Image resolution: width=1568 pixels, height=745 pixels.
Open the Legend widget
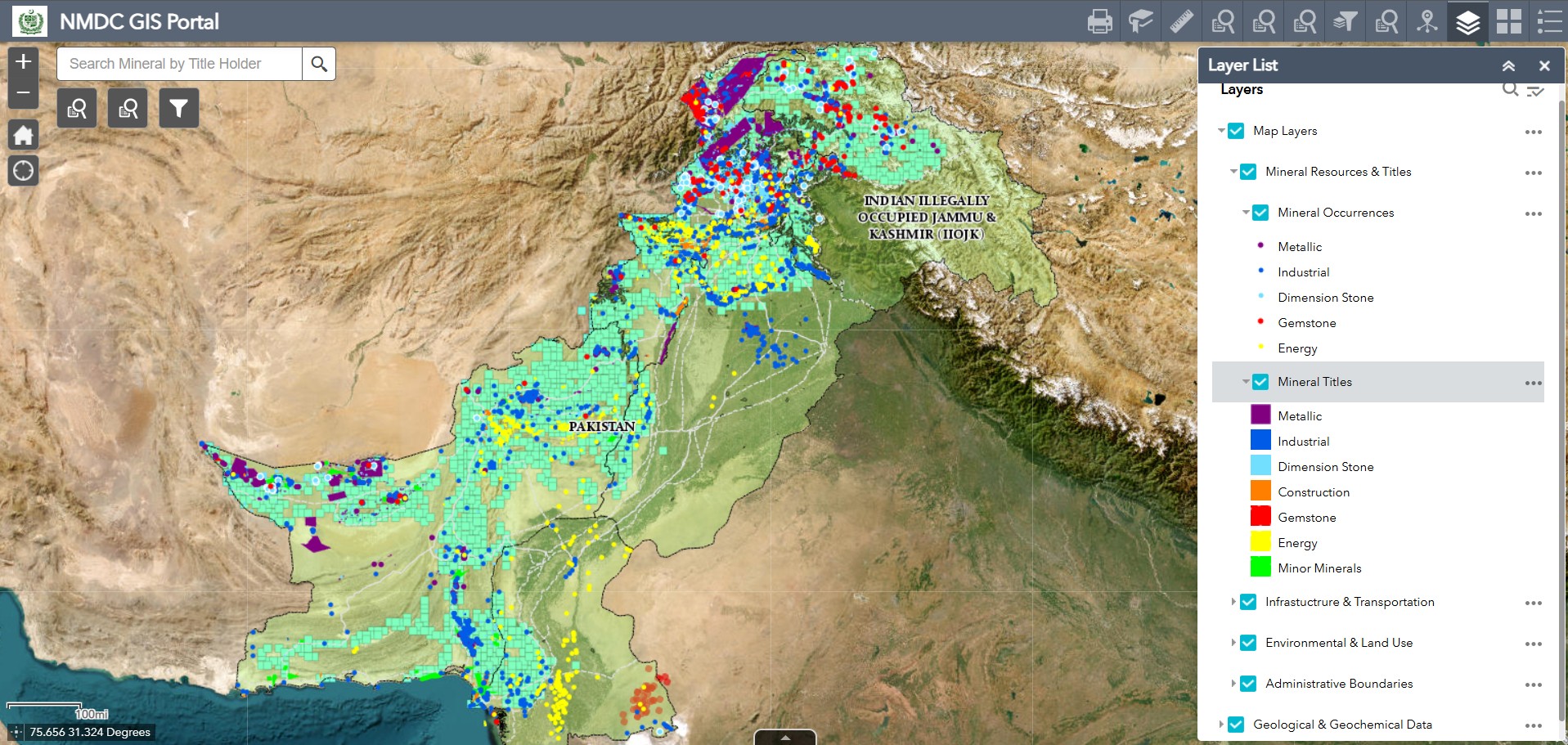[1549, 21]
